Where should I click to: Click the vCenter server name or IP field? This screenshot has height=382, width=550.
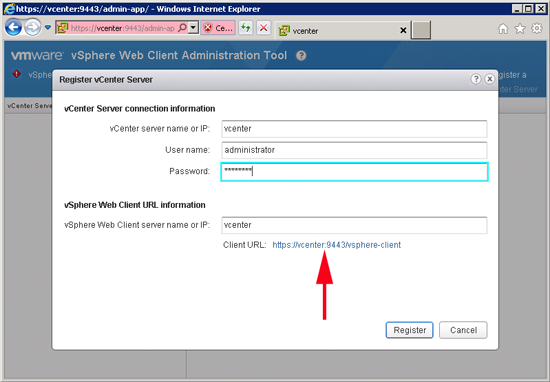[354, 129]
